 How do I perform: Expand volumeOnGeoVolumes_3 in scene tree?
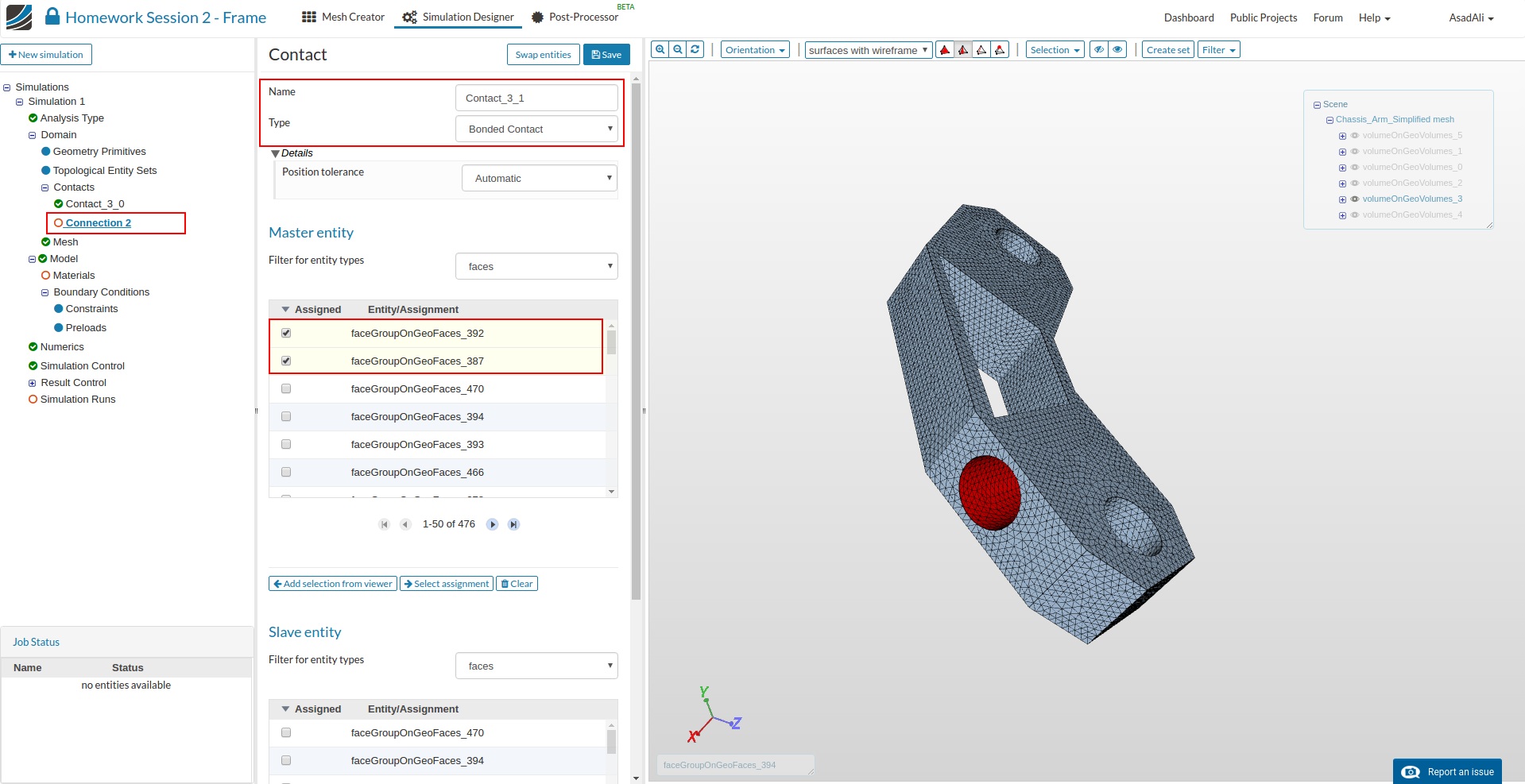[x=1342, y=199]
